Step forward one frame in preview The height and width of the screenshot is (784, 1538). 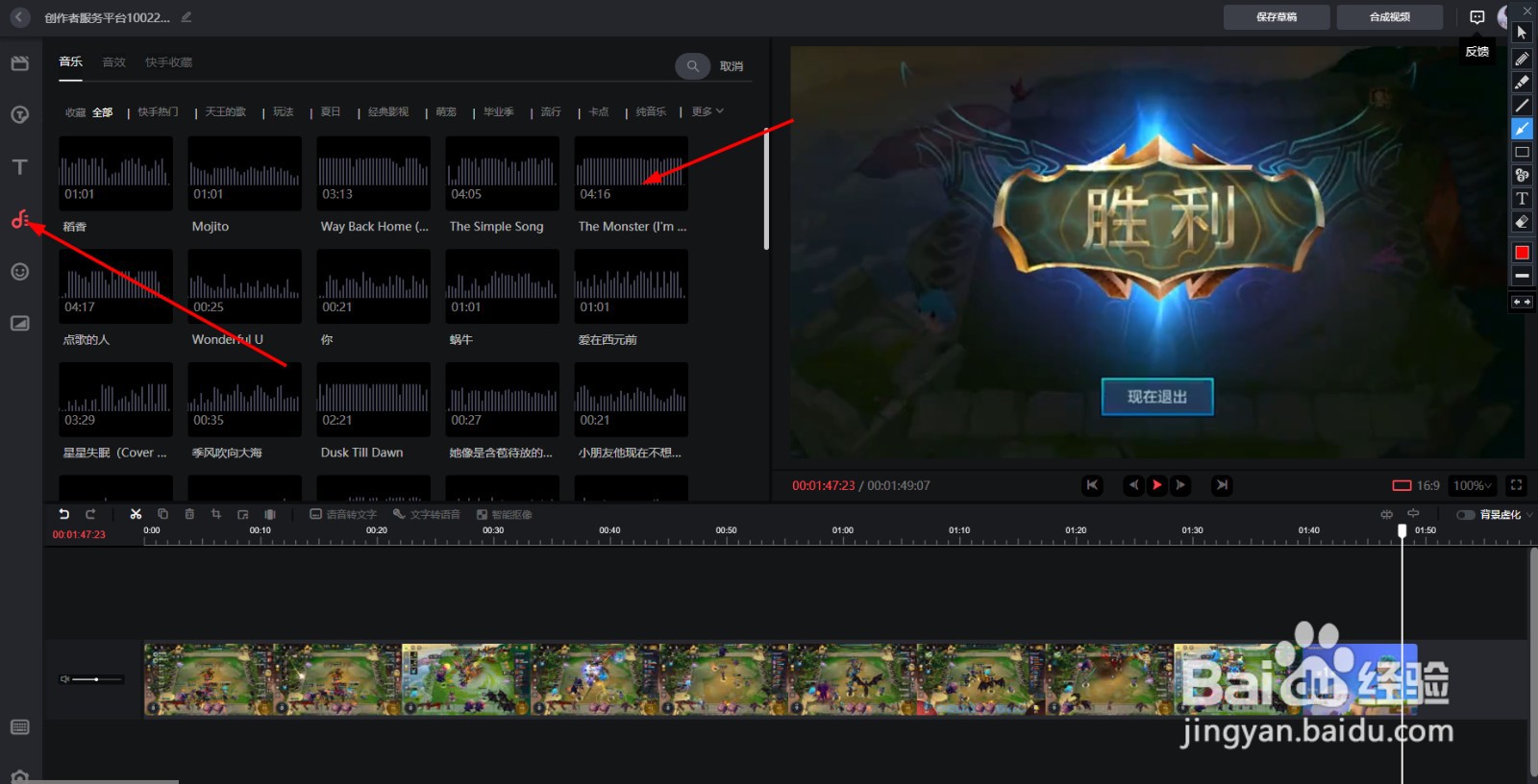pos(1180,485)
